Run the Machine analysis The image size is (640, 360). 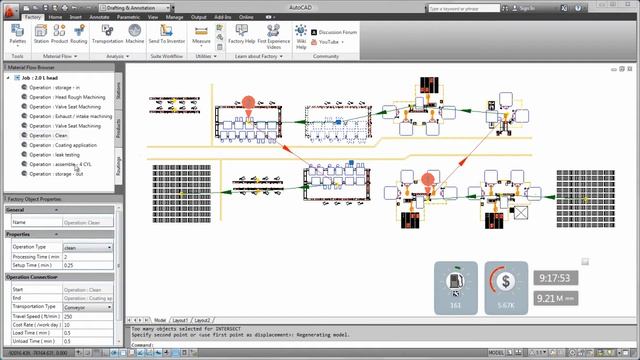135,34
